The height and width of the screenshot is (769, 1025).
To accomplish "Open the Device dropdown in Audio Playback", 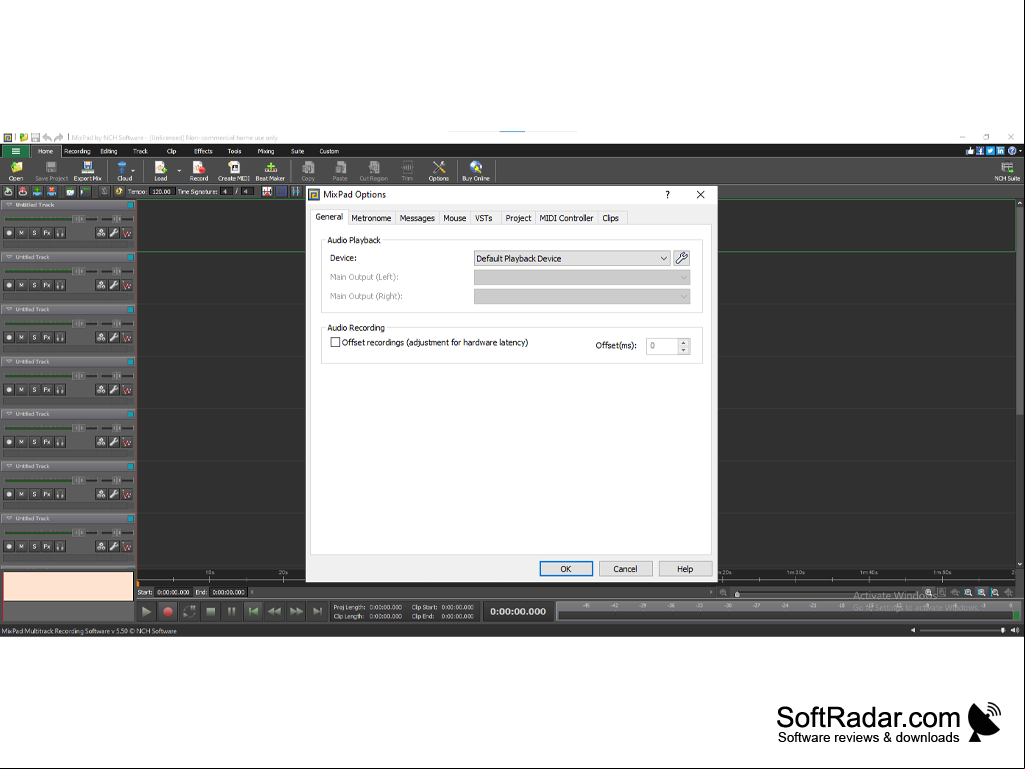I will point(572,258).
